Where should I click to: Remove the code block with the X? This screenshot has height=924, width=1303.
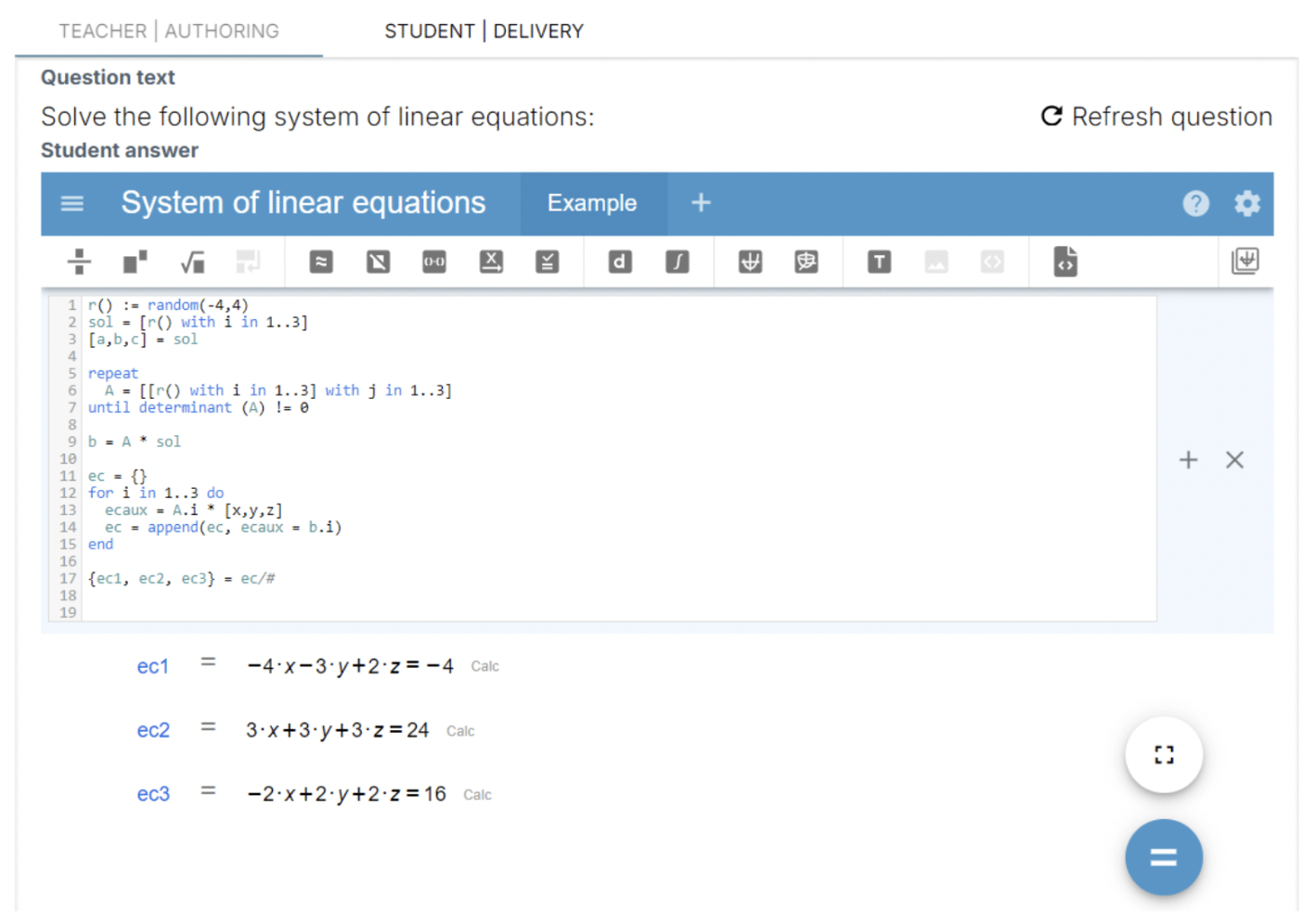(1234, 459)
